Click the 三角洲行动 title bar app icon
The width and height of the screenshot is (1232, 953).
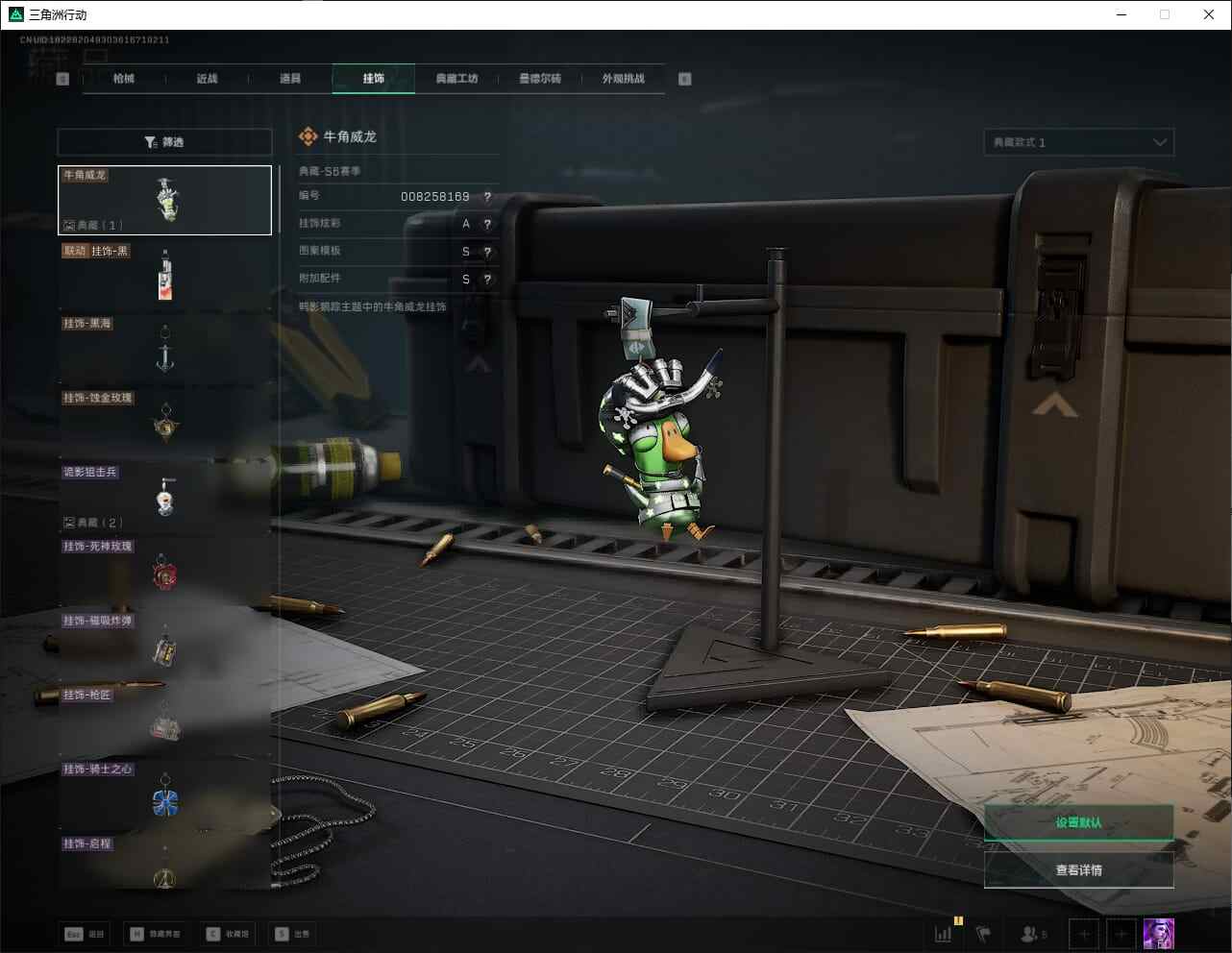click(x=15, y=14)
